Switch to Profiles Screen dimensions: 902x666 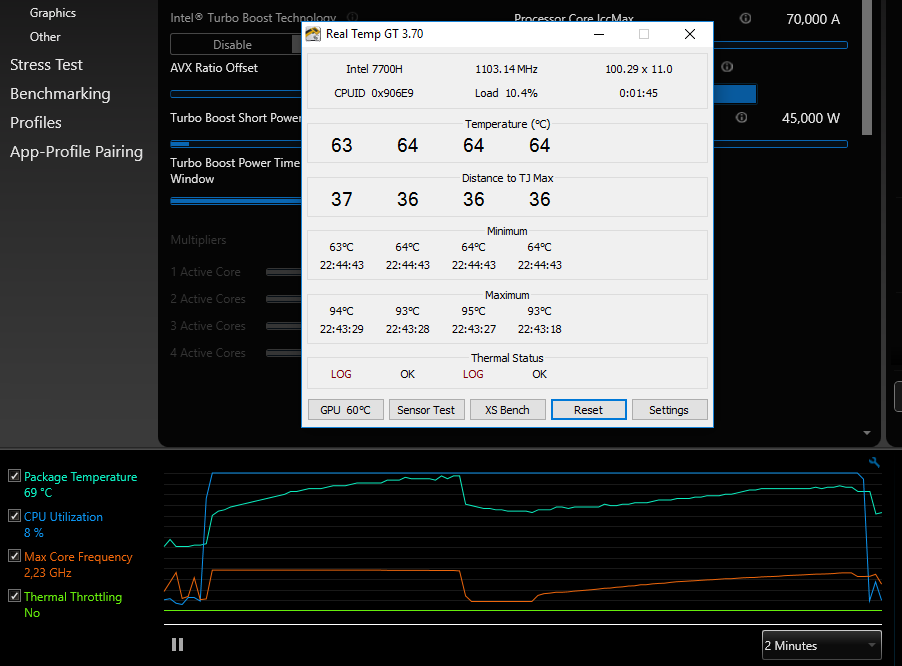click(x=36, y=123)
